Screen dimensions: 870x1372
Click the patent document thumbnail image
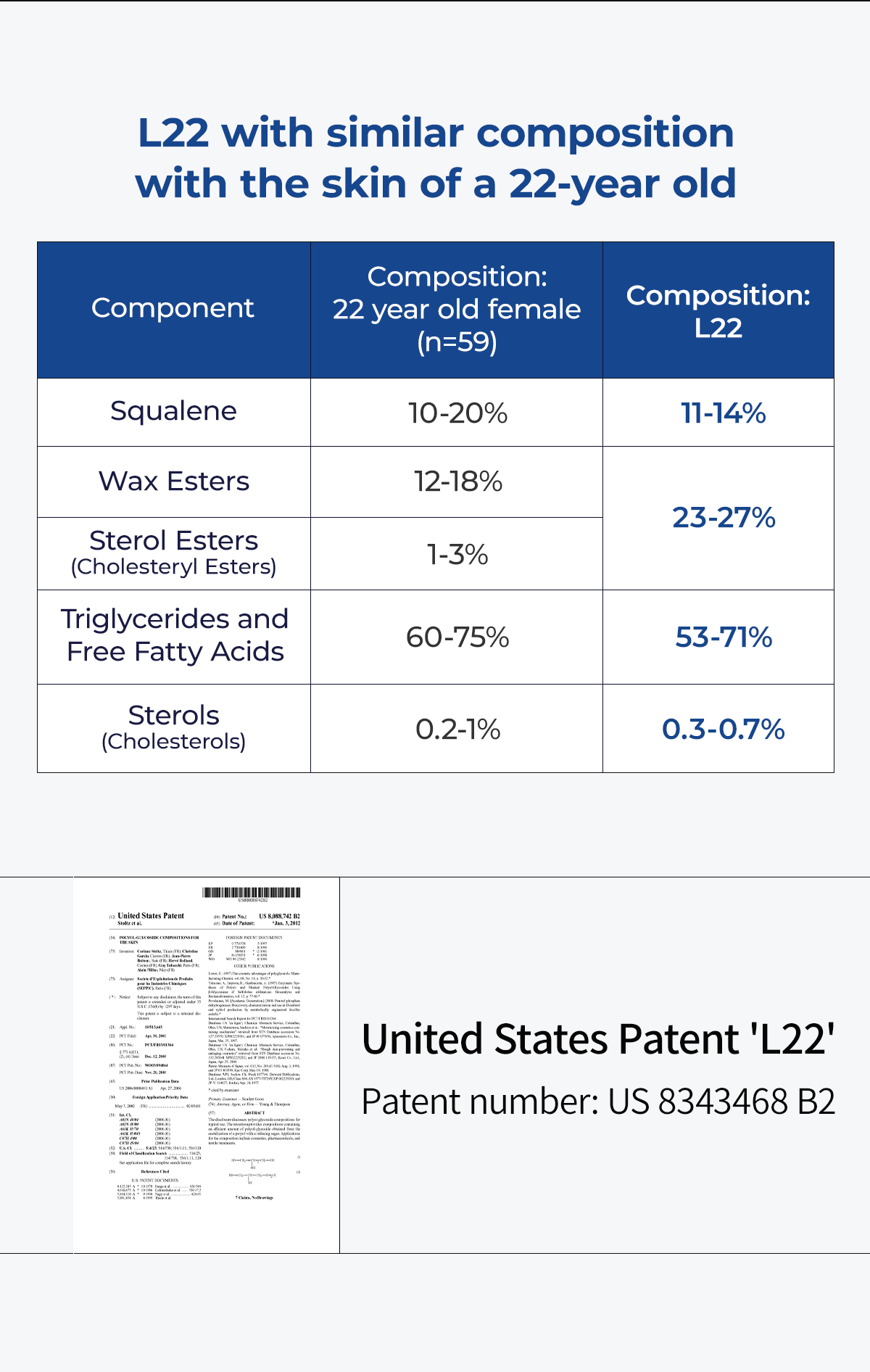(206, 1065)
